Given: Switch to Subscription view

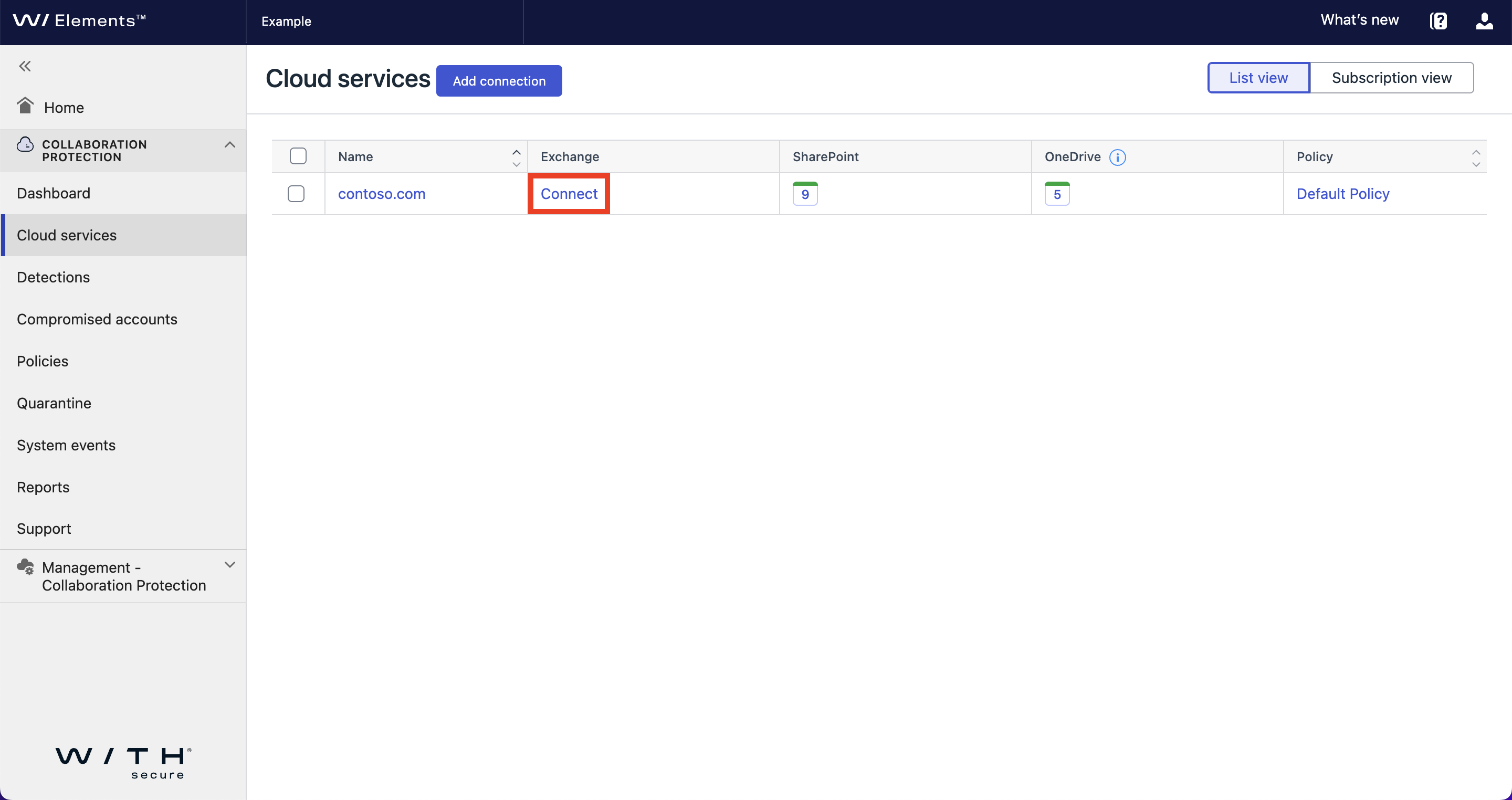Looking at the screenshot, I should point(1391,78).
